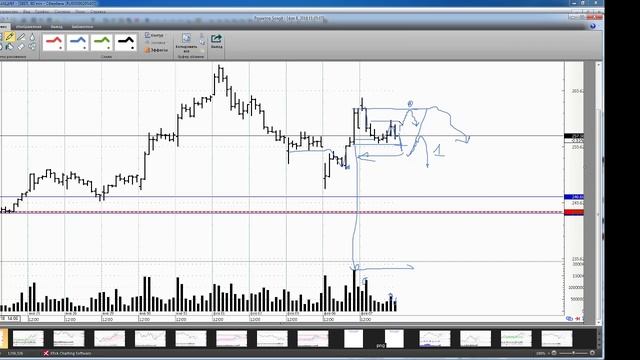
Task: Click the Копировать все clipboard button
Action: pyautogui.click(x=187, y=43)
